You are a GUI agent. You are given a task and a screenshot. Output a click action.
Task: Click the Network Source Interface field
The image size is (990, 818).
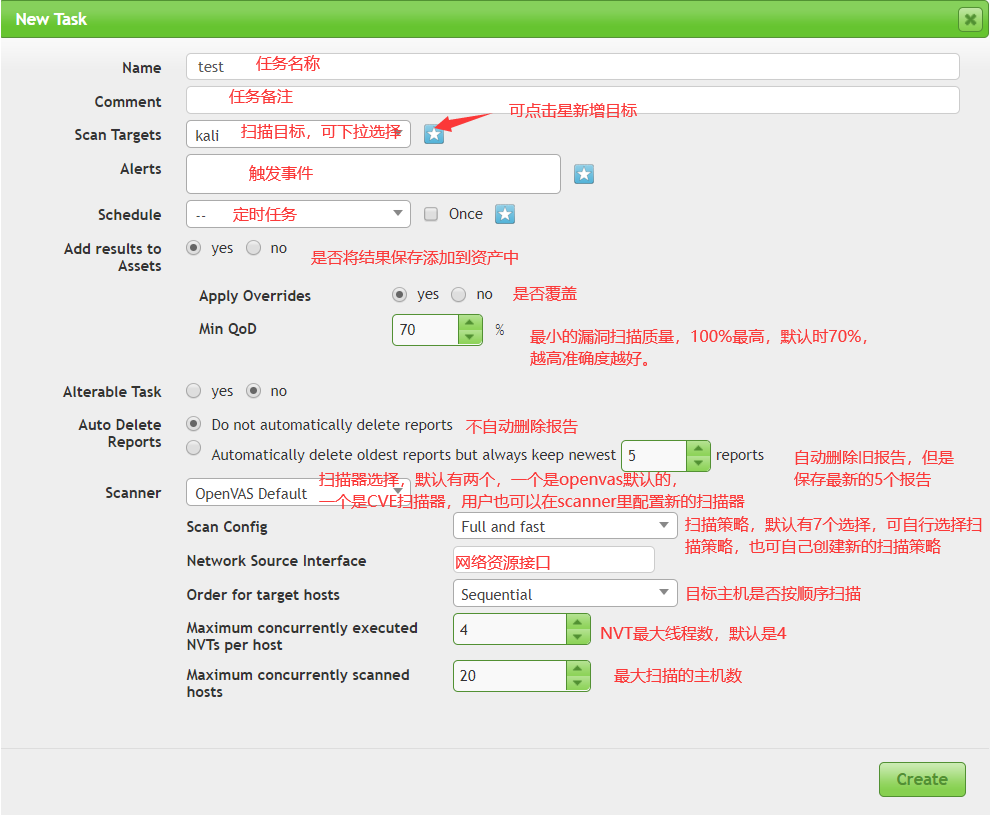553,560
